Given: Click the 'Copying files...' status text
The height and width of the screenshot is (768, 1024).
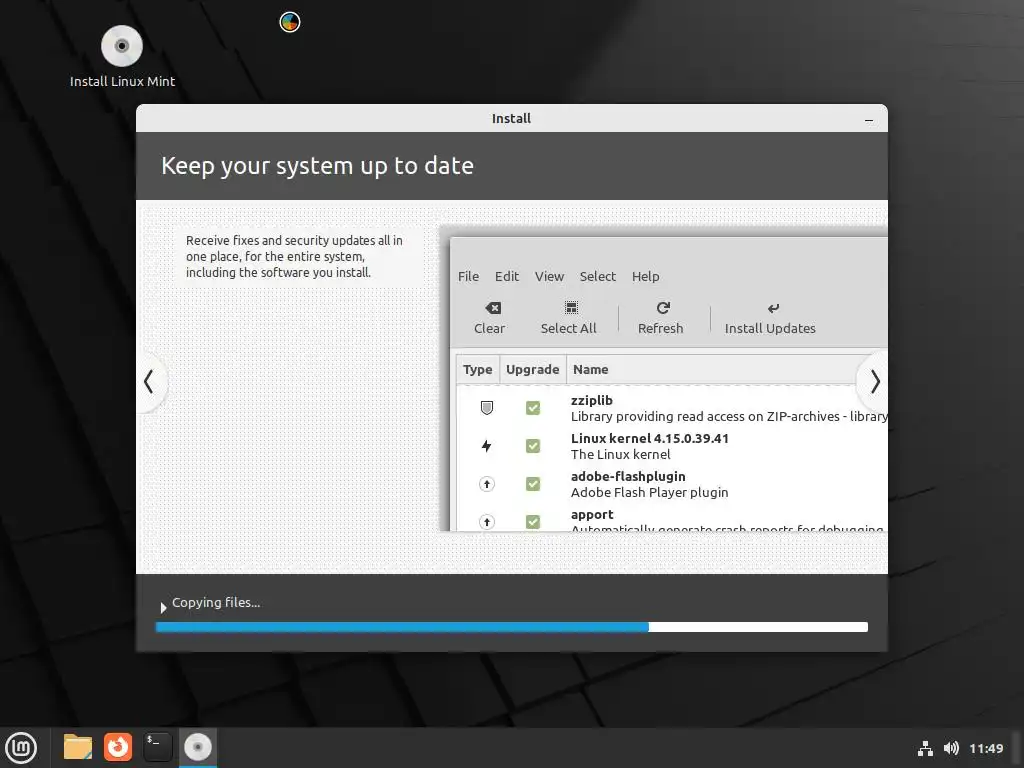Looking at the screenshot, I should (216, 602).
